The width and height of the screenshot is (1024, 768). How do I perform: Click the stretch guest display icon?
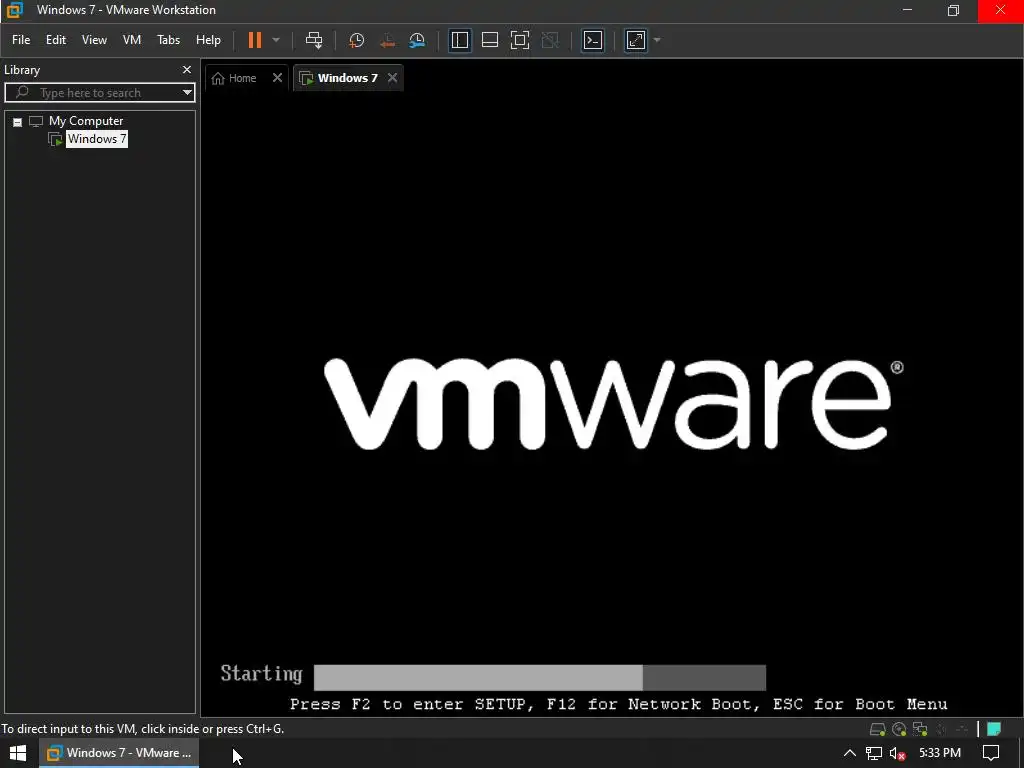(636, 40)
